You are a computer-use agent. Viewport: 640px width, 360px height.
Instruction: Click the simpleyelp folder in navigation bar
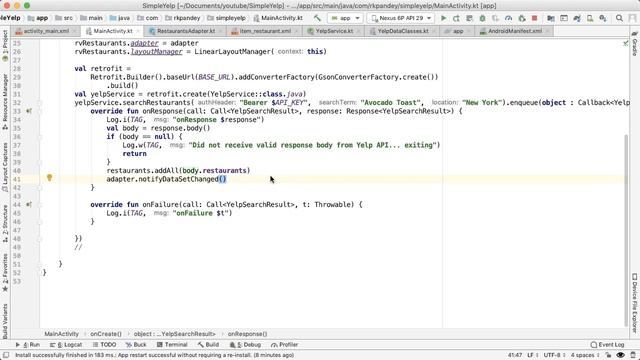pos(227,18)
